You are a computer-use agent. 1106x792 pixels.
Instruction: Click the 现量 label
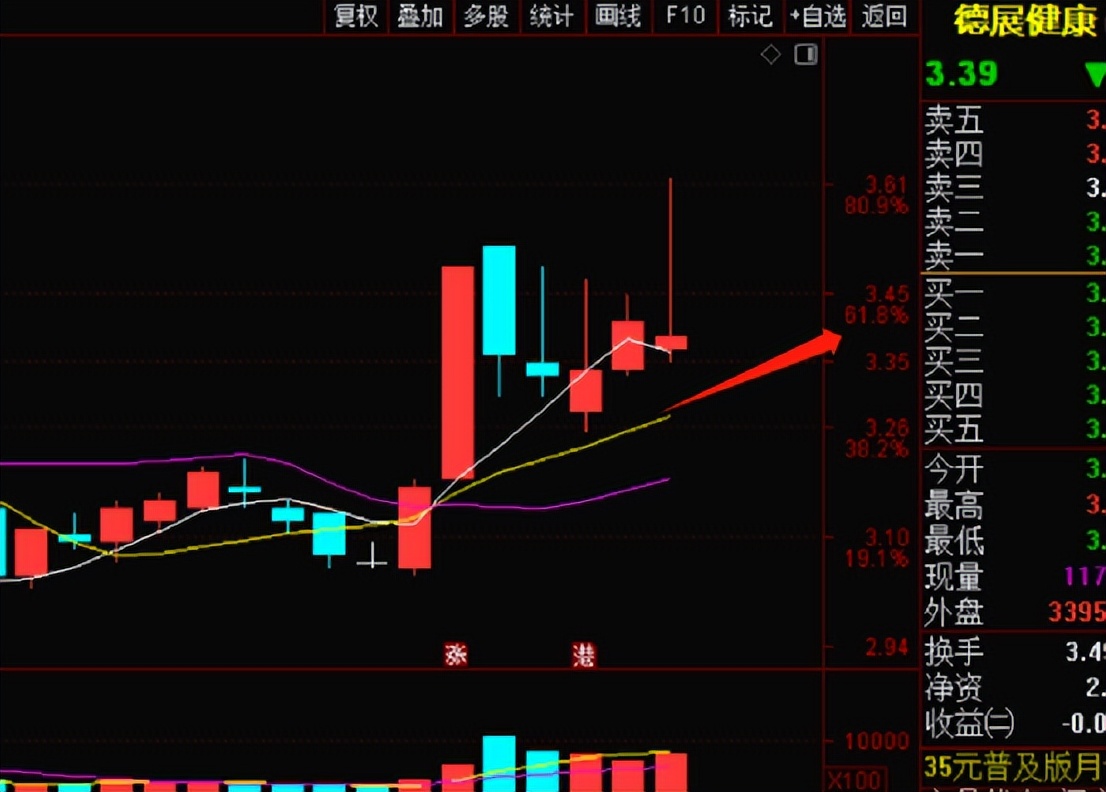coord(954,577)
